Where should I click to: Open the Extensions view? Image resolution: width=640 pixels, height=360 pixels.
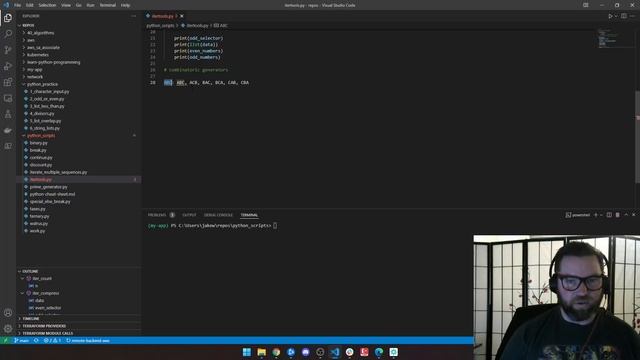(x=8, y=82)
